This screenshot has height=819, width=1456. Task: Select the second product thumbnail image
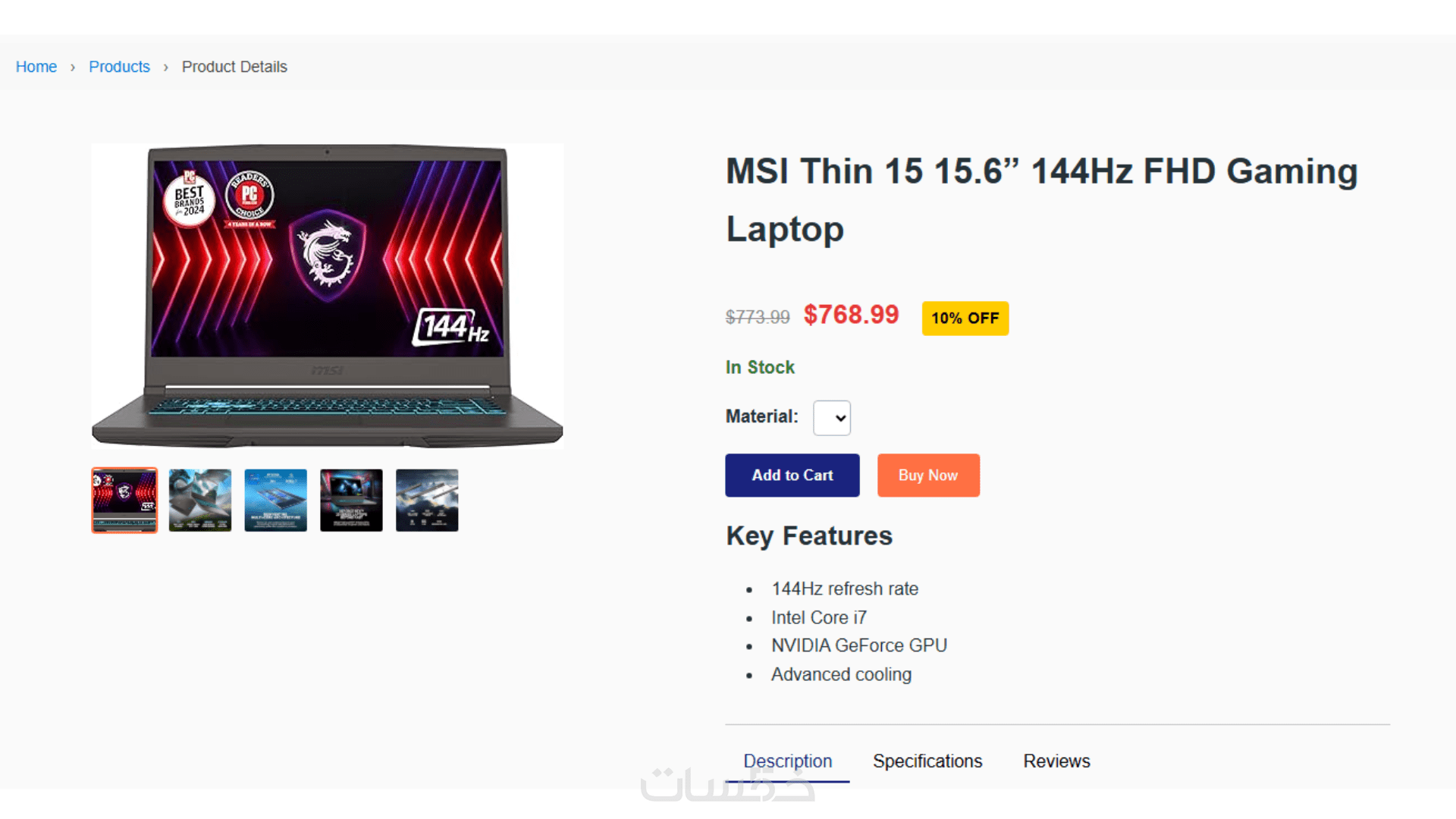click(x=200, y=500)
